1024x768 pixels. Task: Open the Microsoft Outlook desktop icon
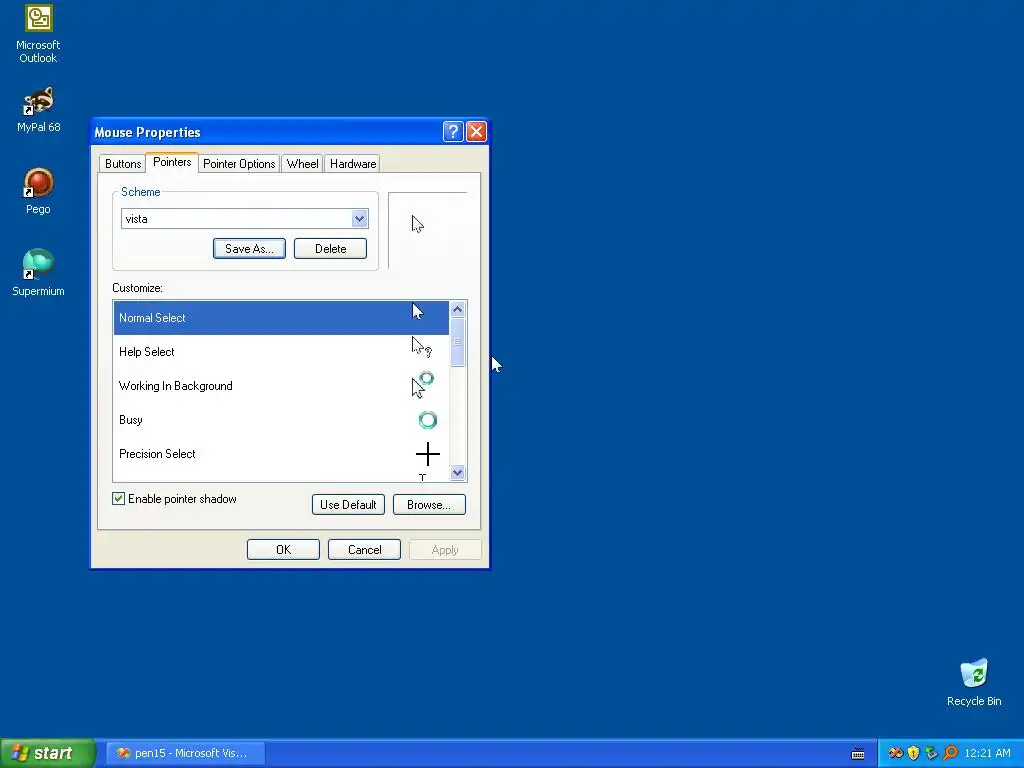click(38, 34)
